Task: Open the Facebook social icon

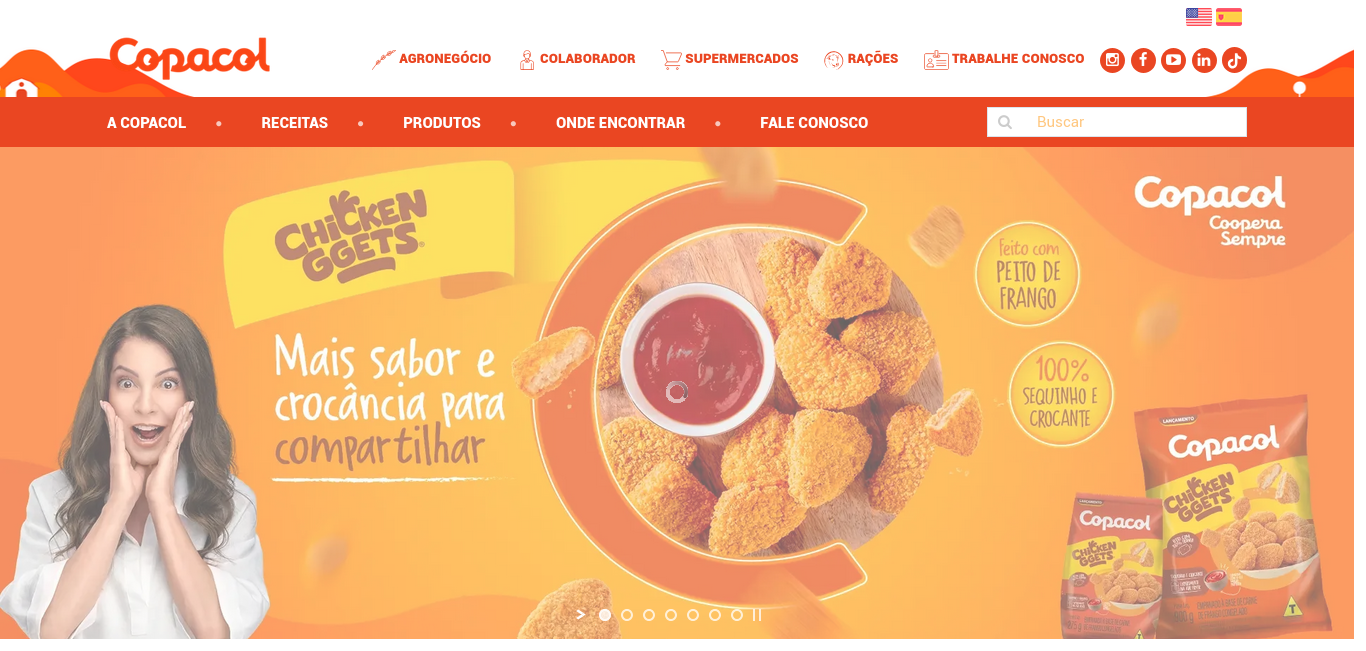Action: click(1143, 60)
